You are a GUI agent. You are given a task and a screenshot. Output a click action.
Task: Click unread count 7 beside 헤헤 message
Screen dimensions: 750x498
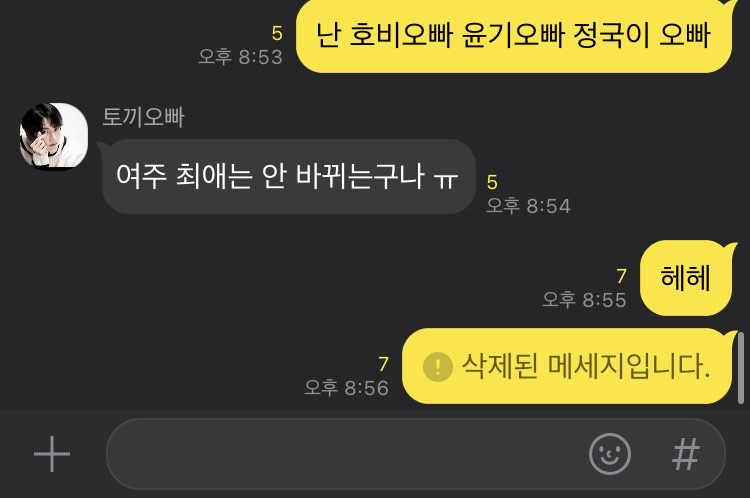tap(621, 276)
